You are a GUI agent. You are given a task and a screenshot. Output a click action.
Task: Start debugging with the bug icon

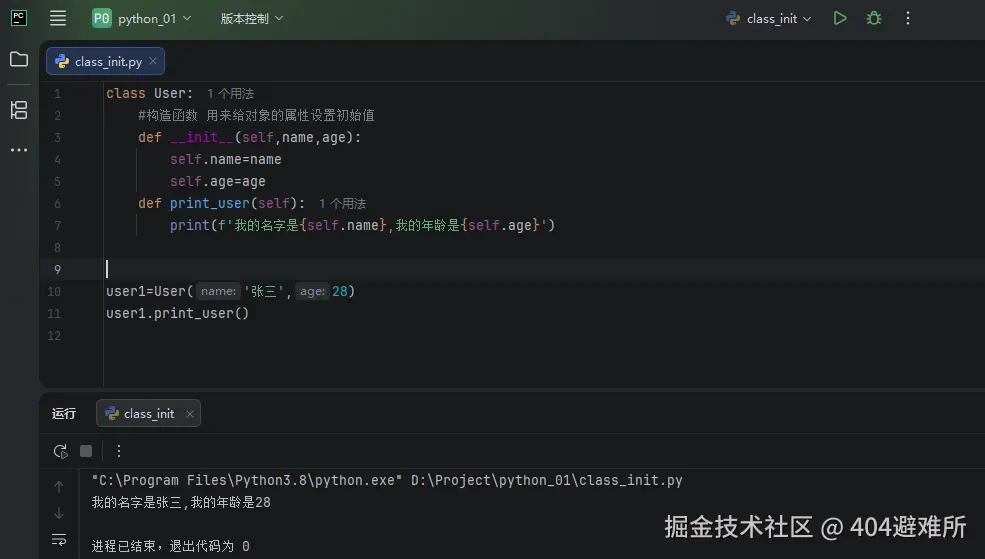874,18
